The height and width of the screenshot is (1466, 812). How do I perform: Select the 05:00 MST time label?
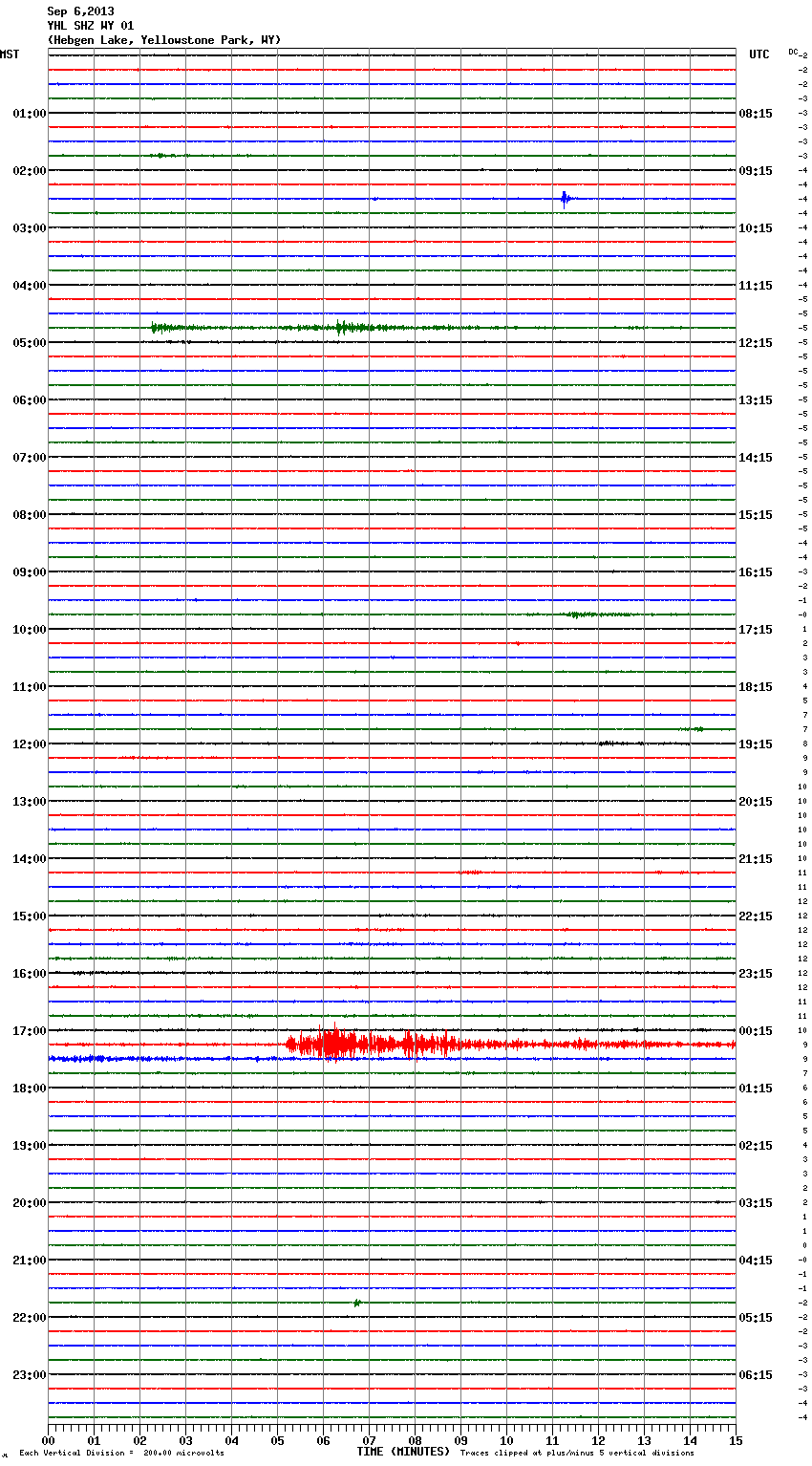pos(30,343)
